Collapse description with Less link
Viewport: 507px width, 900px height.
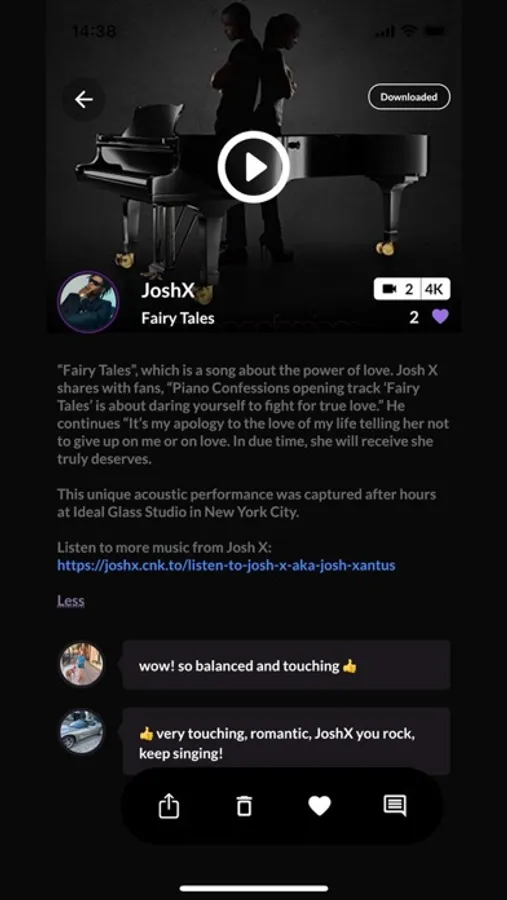(x=71, y=601)
